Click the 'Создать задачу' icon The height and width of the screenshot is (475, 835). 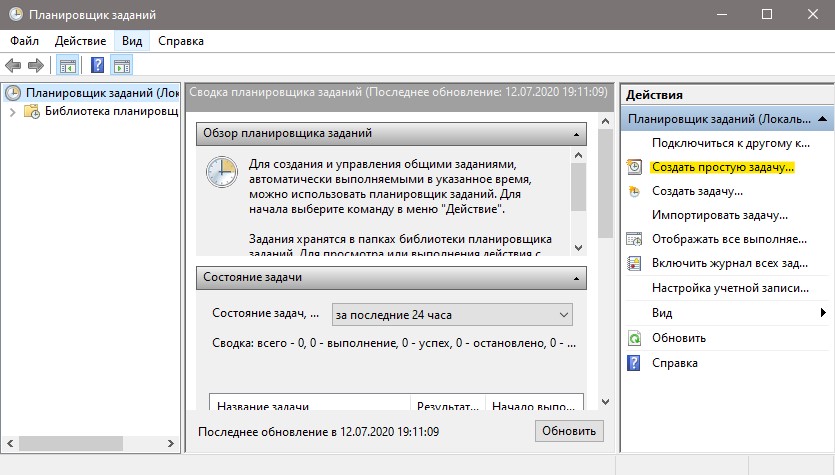point(634,191)
